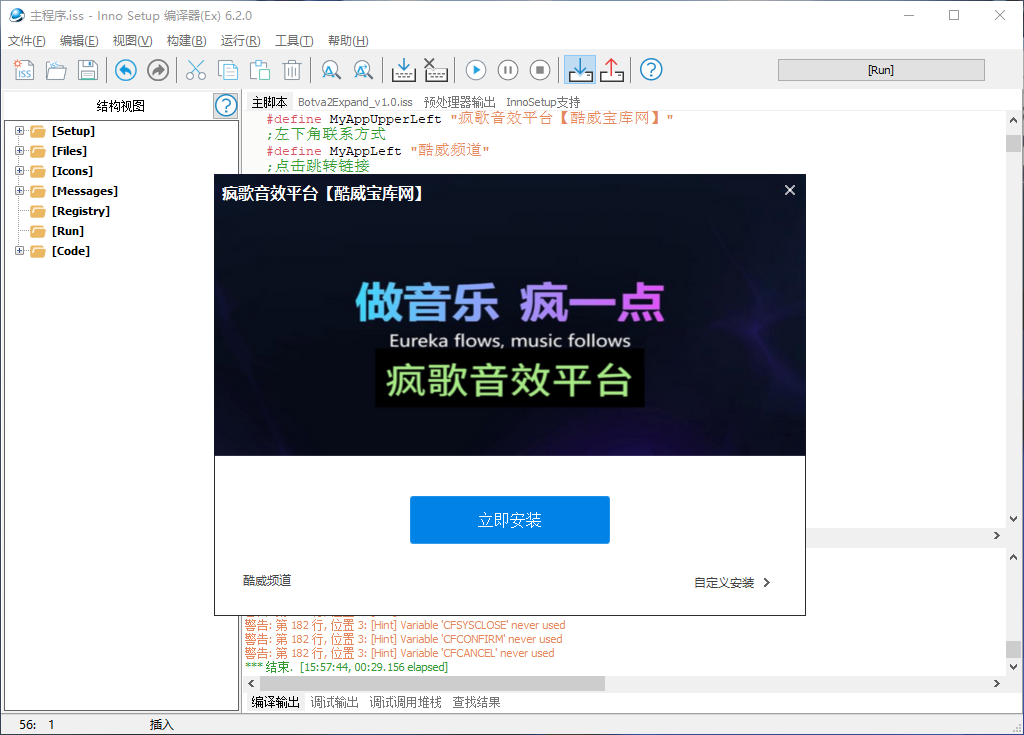Expand the [Messages] tree node
The height and width of the screenshot is (735, 1024).
pyautogui.click(x=20, y=191)
